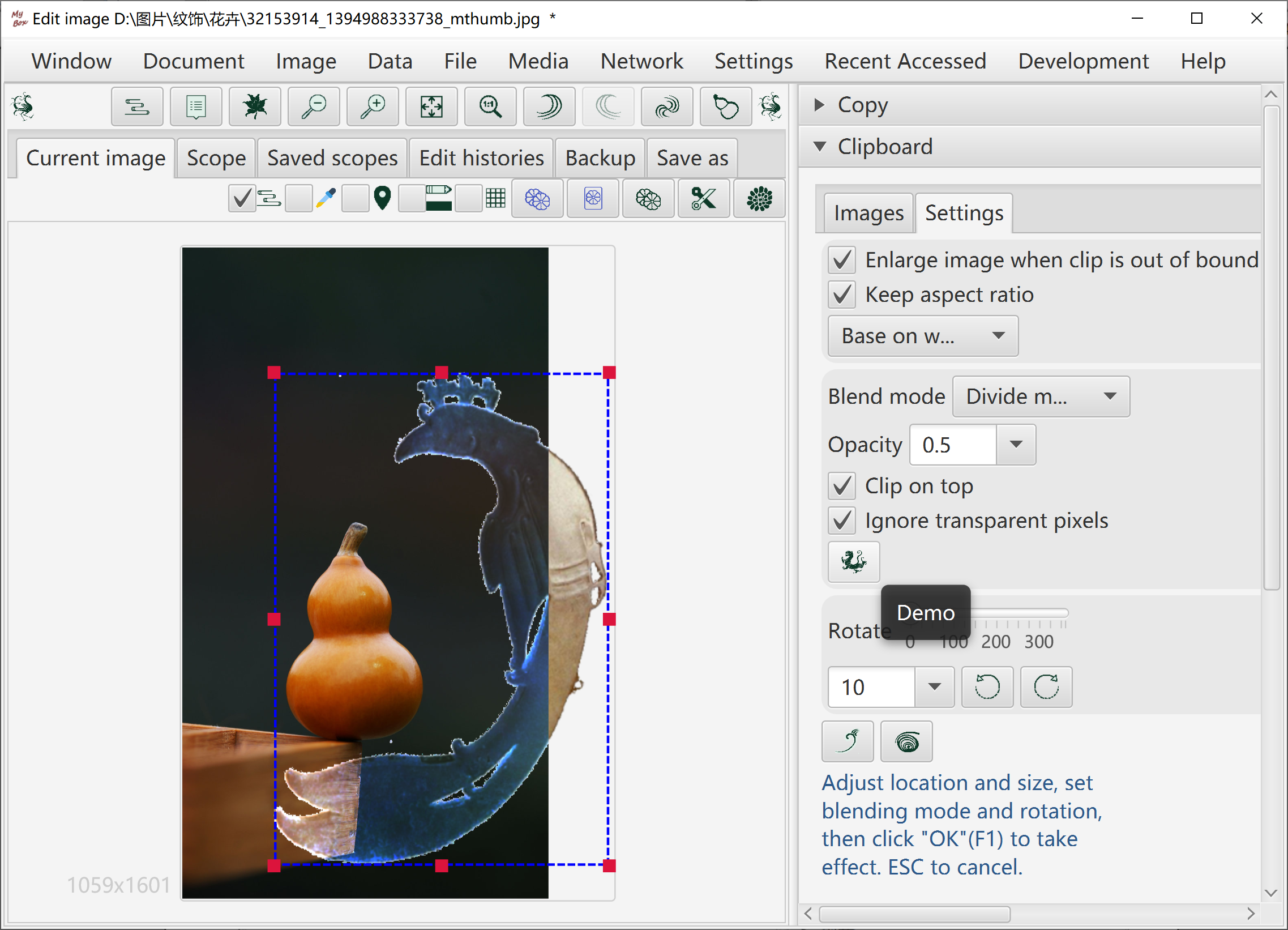Click the right panel vertical scrollbar down arrow
This screenshot has height=930, width=1288.
point(1271,893)
